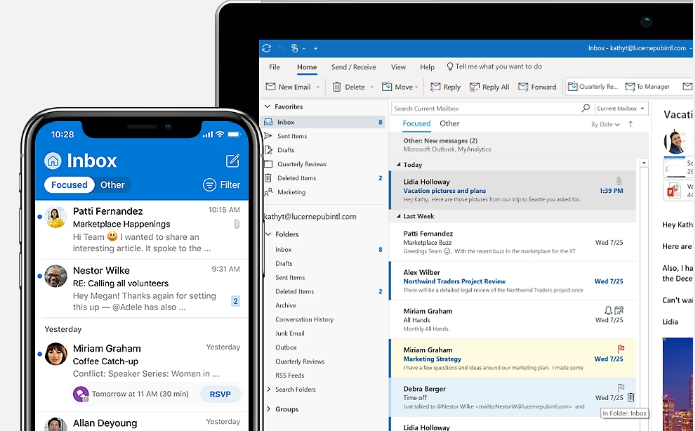
Task: Click the Undo arrow in the quick access toolbar
Action: pos(281,48)
